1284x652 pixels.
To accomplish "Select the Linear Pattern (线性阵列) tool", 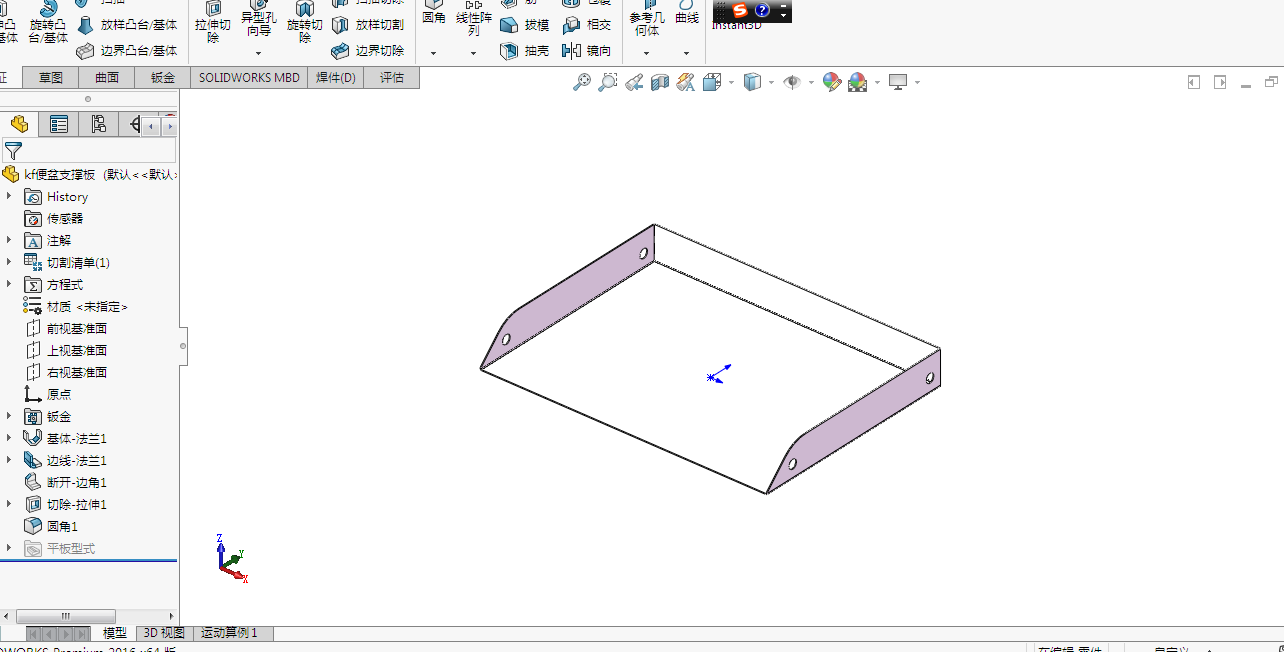I will (x=474, y=18).
